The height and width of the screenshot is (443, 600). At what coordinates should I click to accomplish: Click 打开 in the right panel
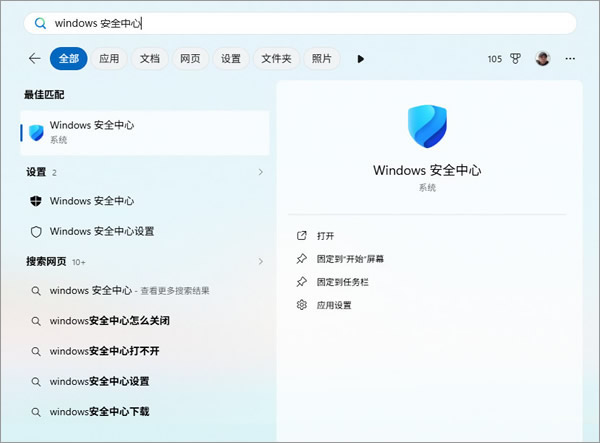325,236
